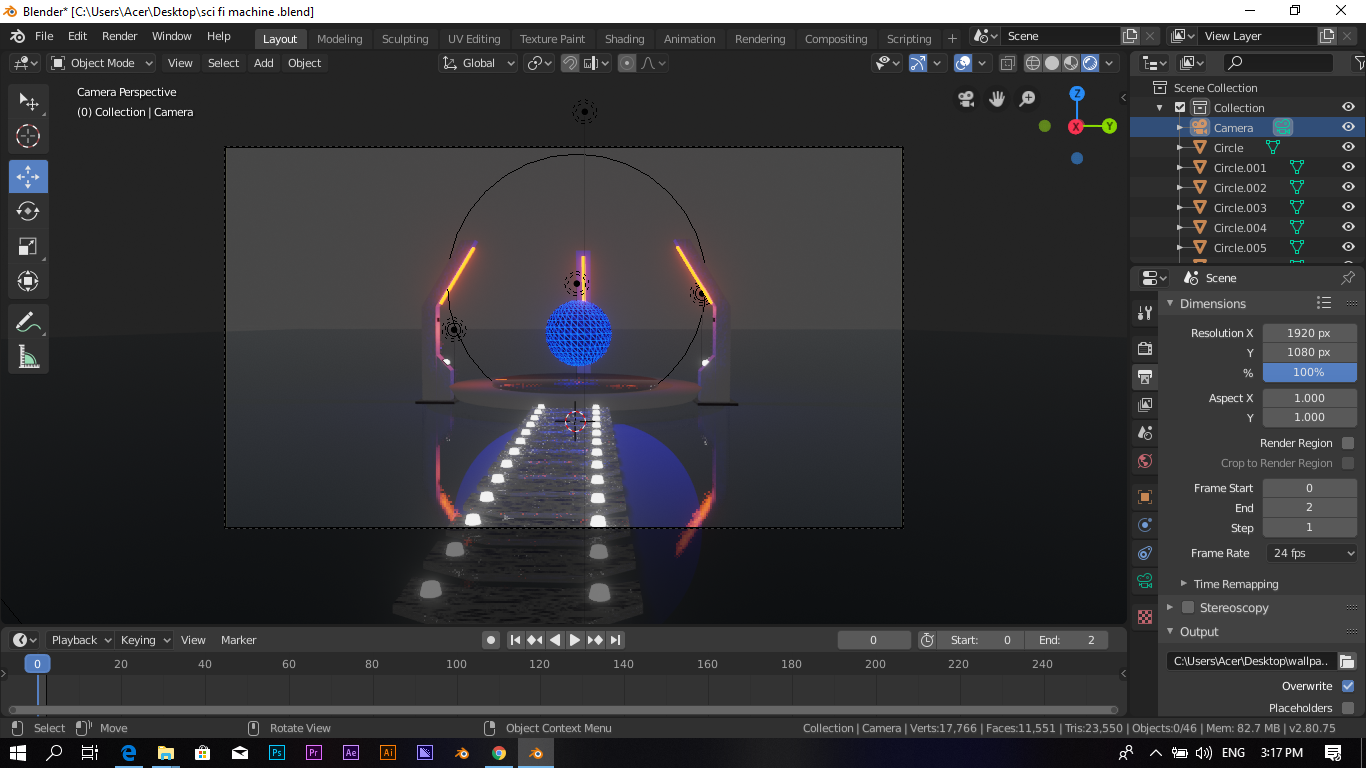
Task: Open the World properties tab
Action: point(1143,461)
